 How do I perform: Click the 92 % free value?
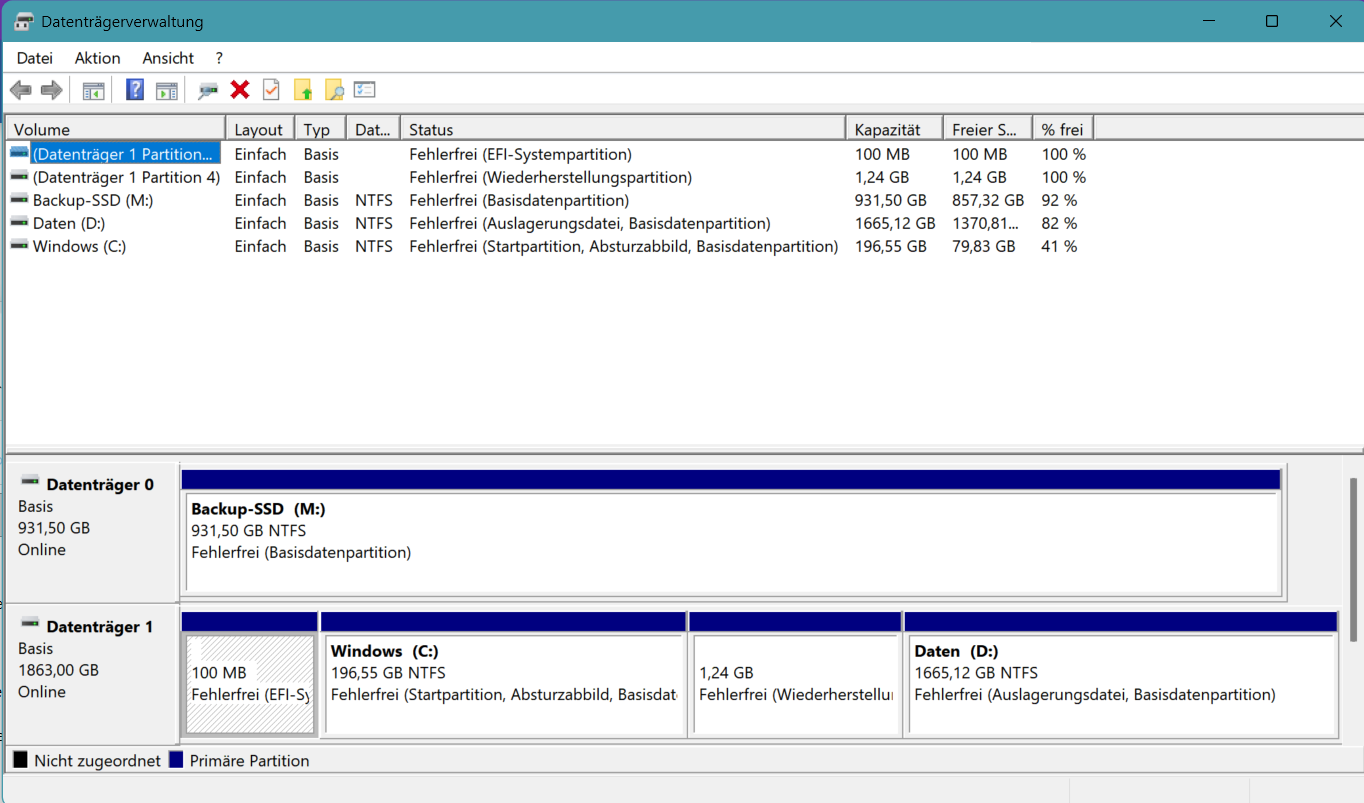[1059, 200]
